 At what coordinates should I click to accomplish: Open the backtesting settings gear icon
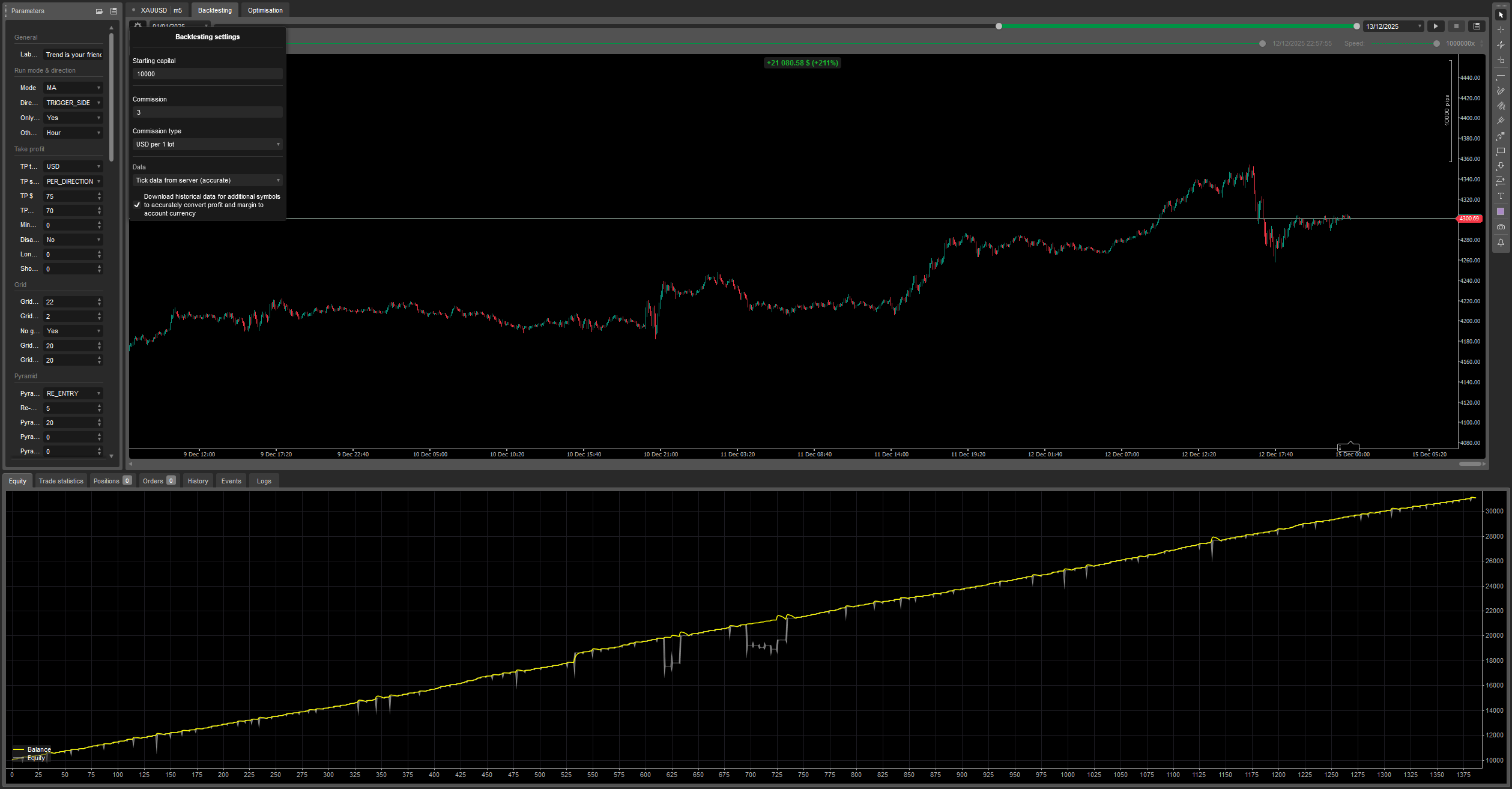137,26
